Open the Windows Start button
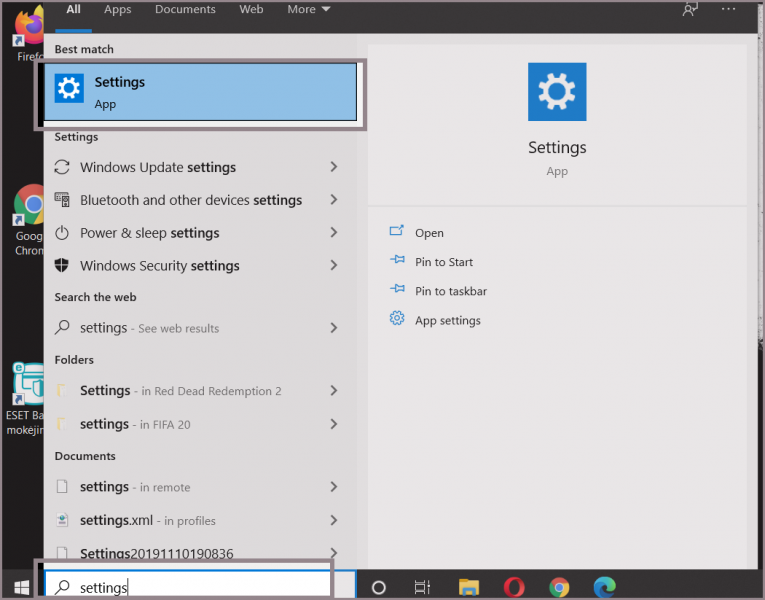The width and height of the screenshot is (765, 600). (x=21, y=587)
